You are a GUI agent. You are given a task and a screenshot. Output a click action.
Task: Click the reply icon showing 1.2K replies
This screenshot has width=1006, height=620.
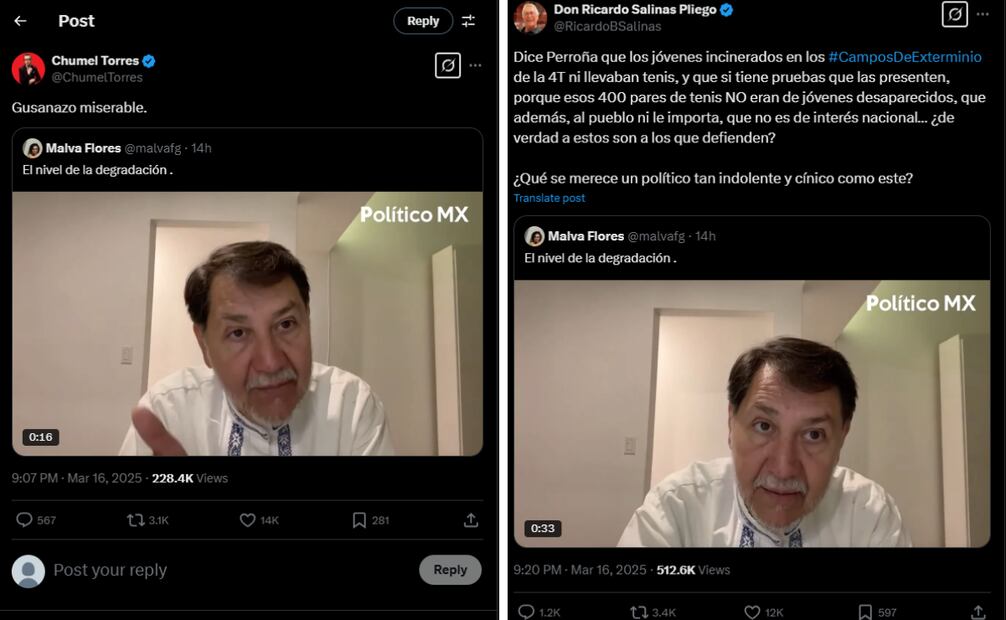(527, 611)
